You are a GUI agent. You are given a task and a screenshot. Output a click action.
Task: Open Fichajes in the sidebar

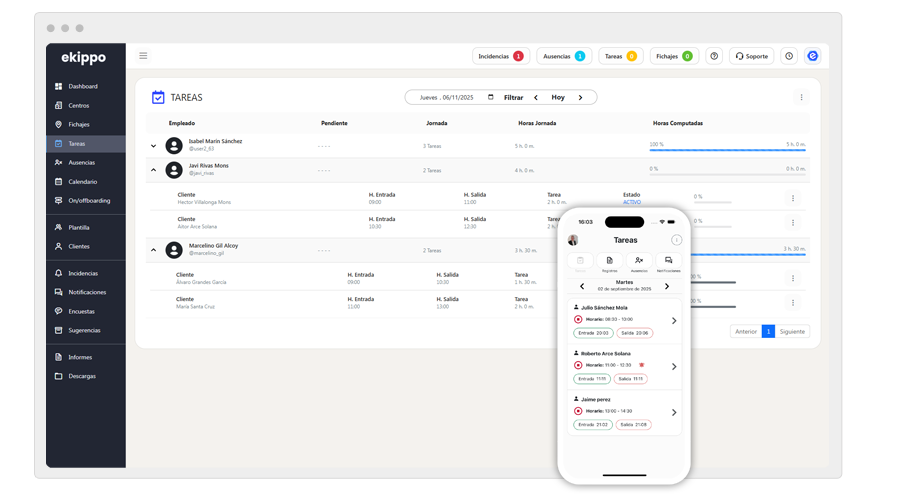coord(78,124)
